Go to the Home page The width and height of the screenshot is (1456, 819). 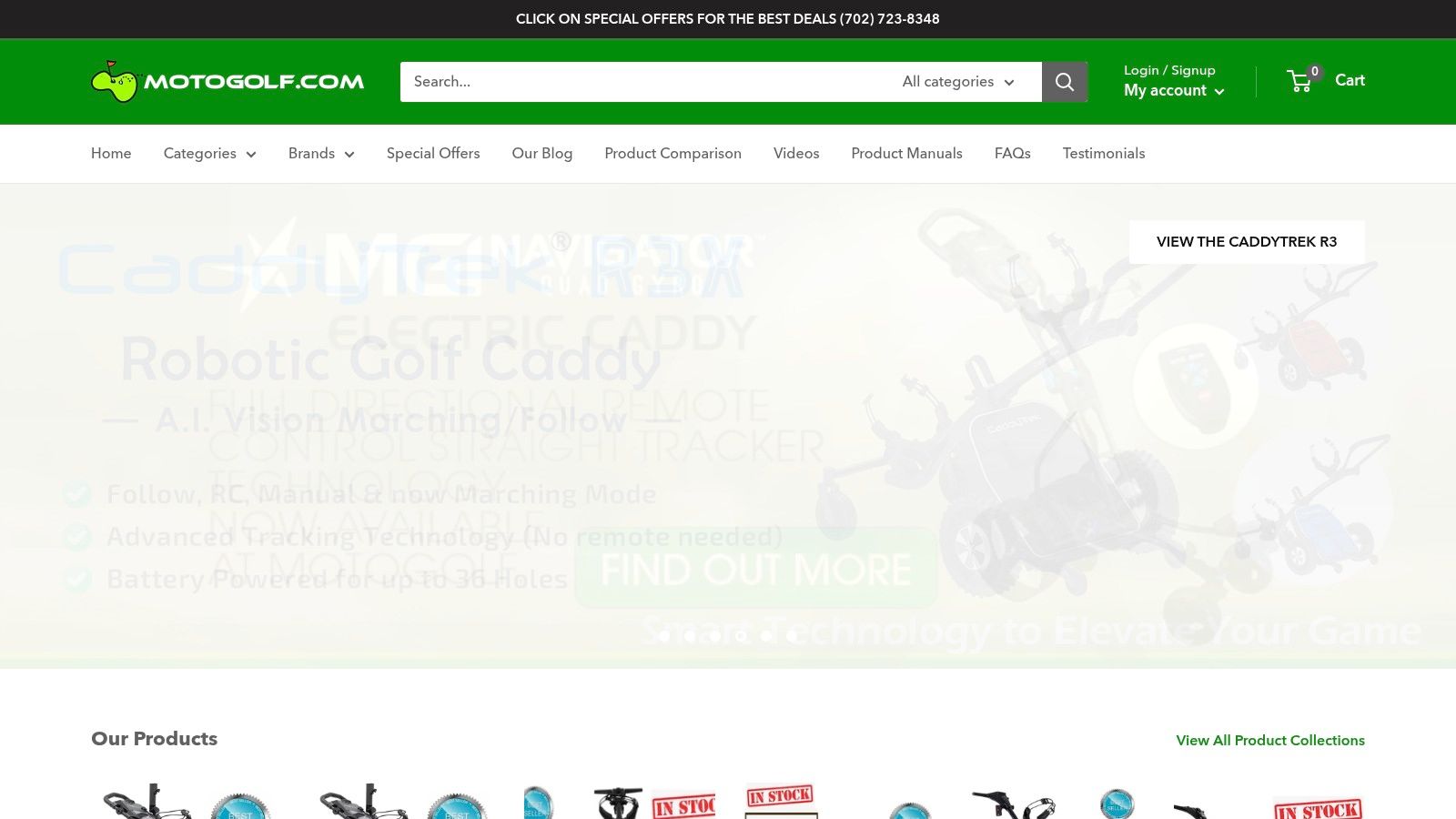click(111, 154)
